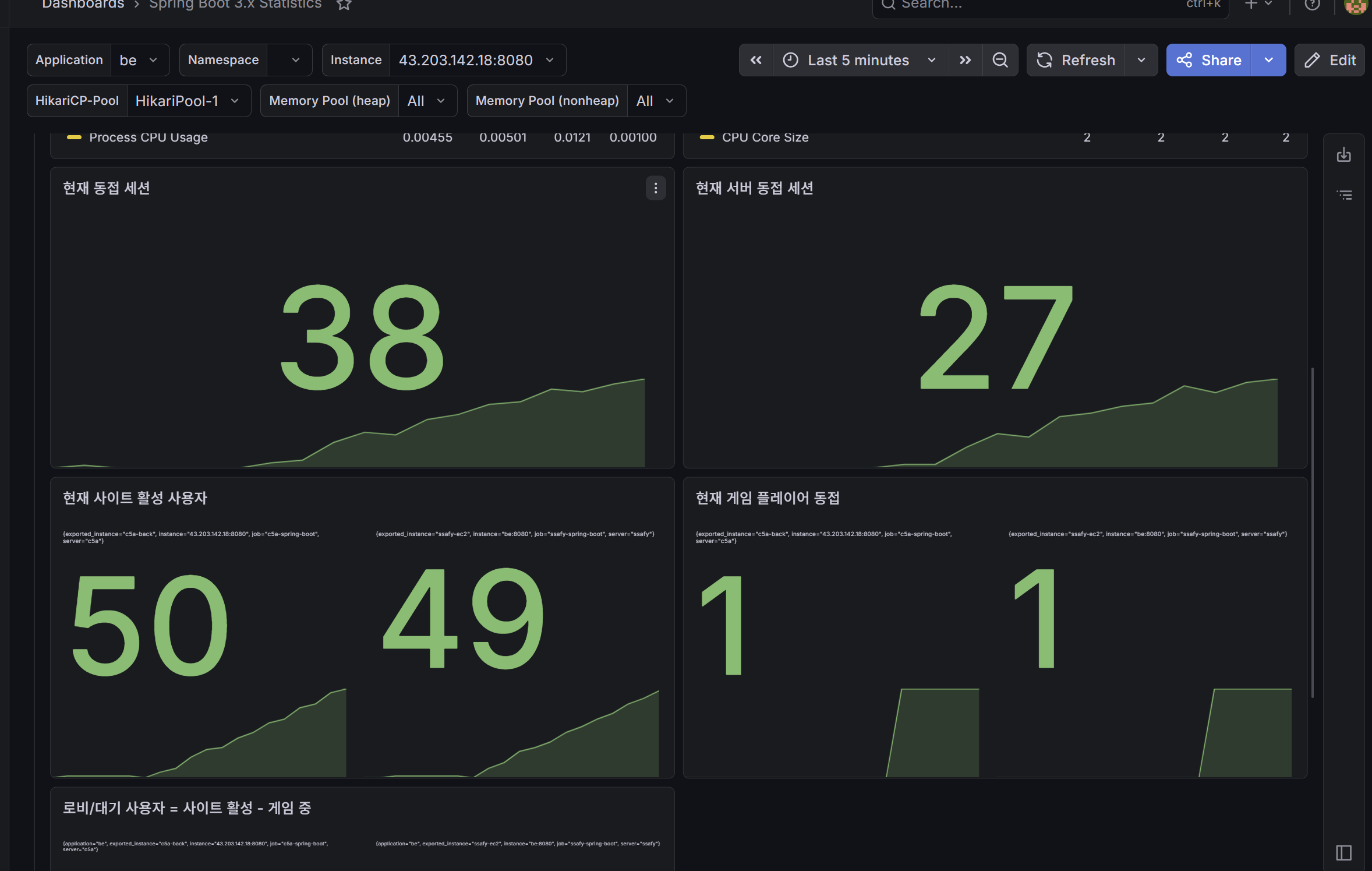Click the 현재 서버 동접 세션 panel title

755,188
